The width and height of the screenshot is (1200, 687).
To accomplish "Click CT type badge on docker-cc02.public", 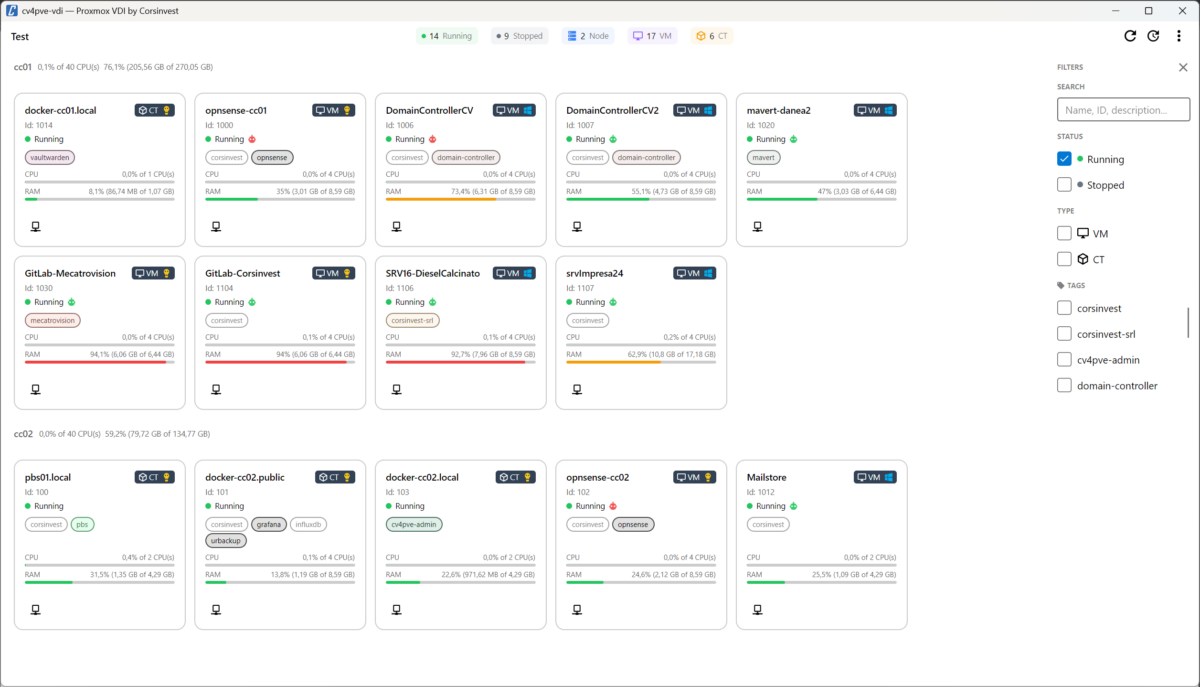I will pos(335,477).
